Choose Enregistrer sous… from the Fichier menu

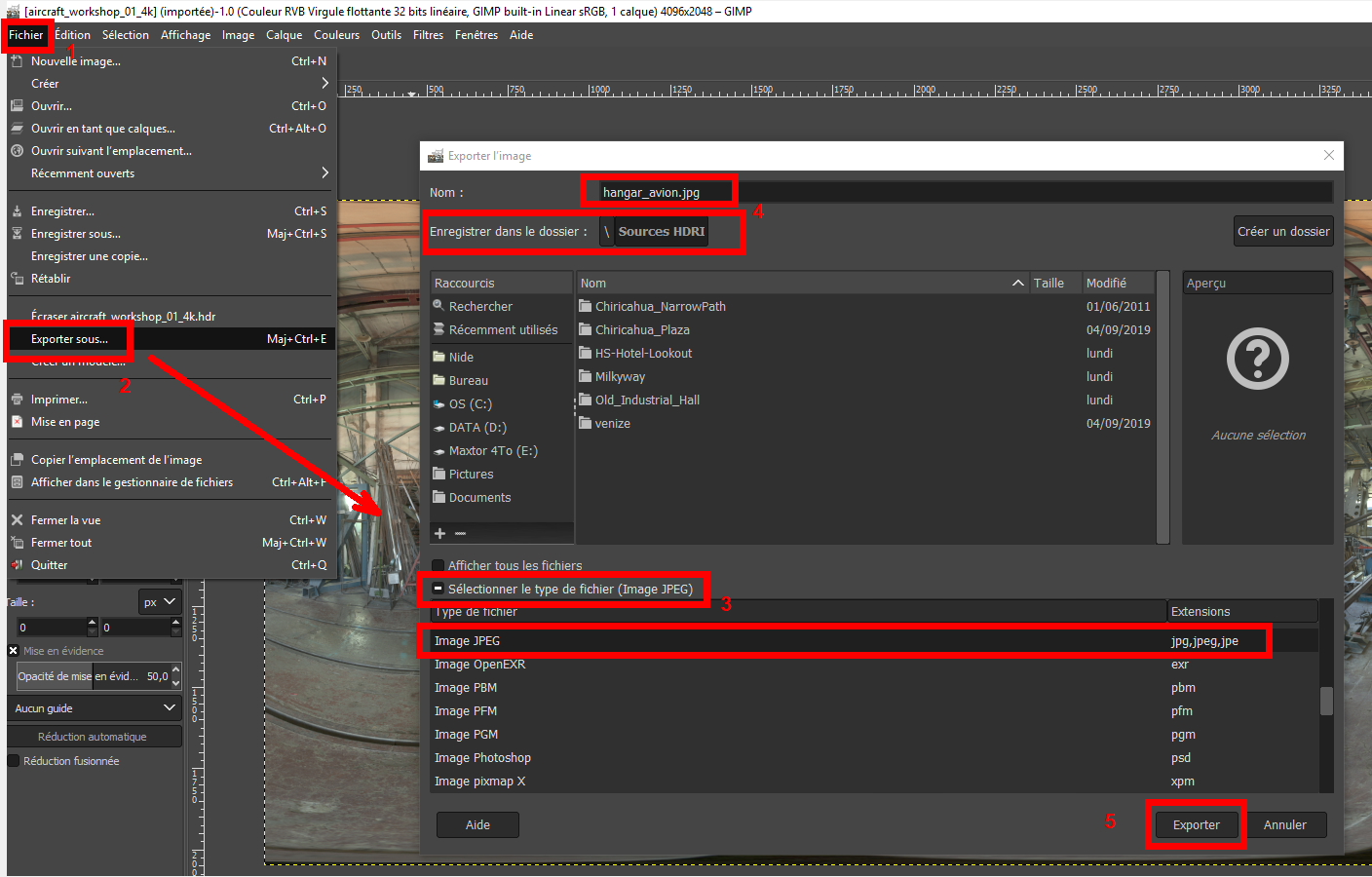tap(76, 234)
